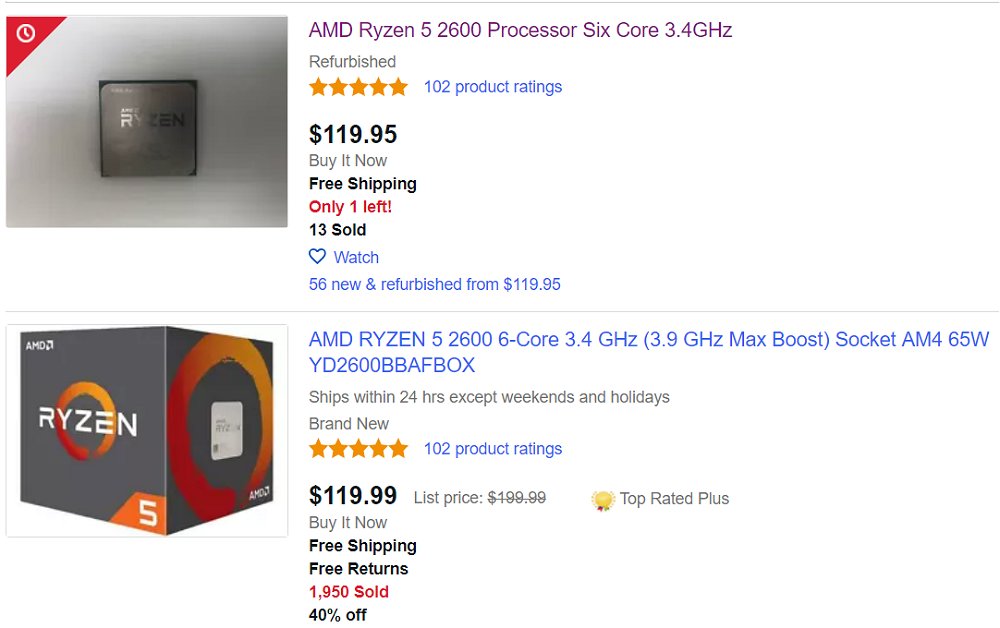Click the 1,950 Sold text

tap(349, 592)
